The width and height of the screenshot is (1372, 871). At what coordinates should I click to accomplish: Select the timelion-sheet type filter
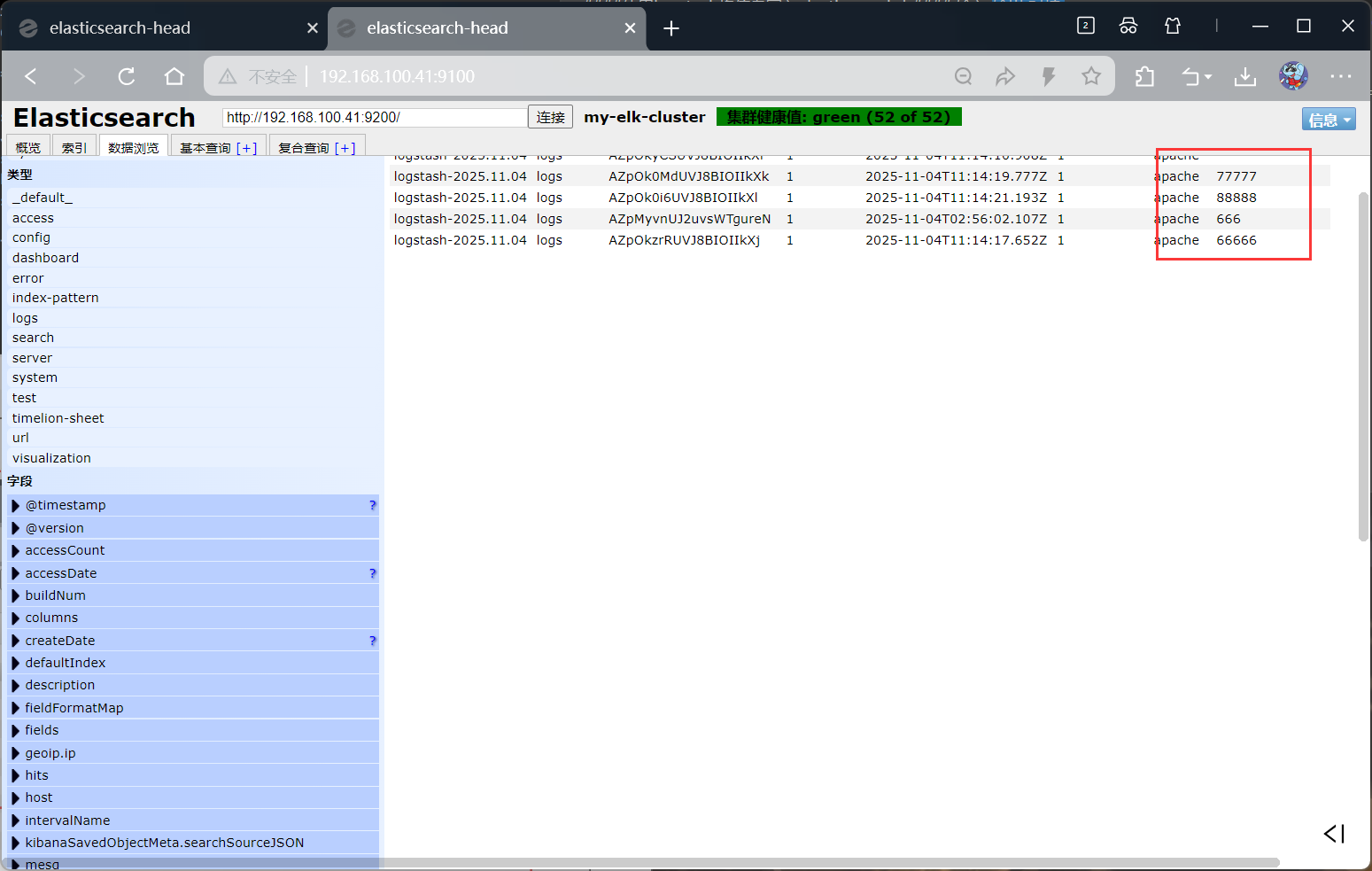194,418
